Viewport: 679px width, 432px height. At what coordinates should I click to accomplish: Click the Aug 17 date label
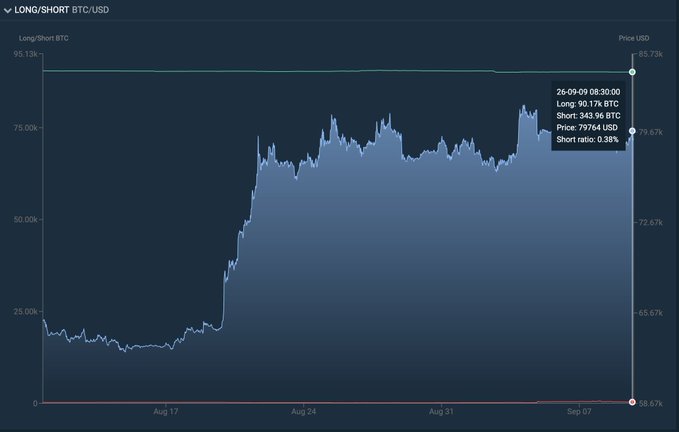point(165,412)
